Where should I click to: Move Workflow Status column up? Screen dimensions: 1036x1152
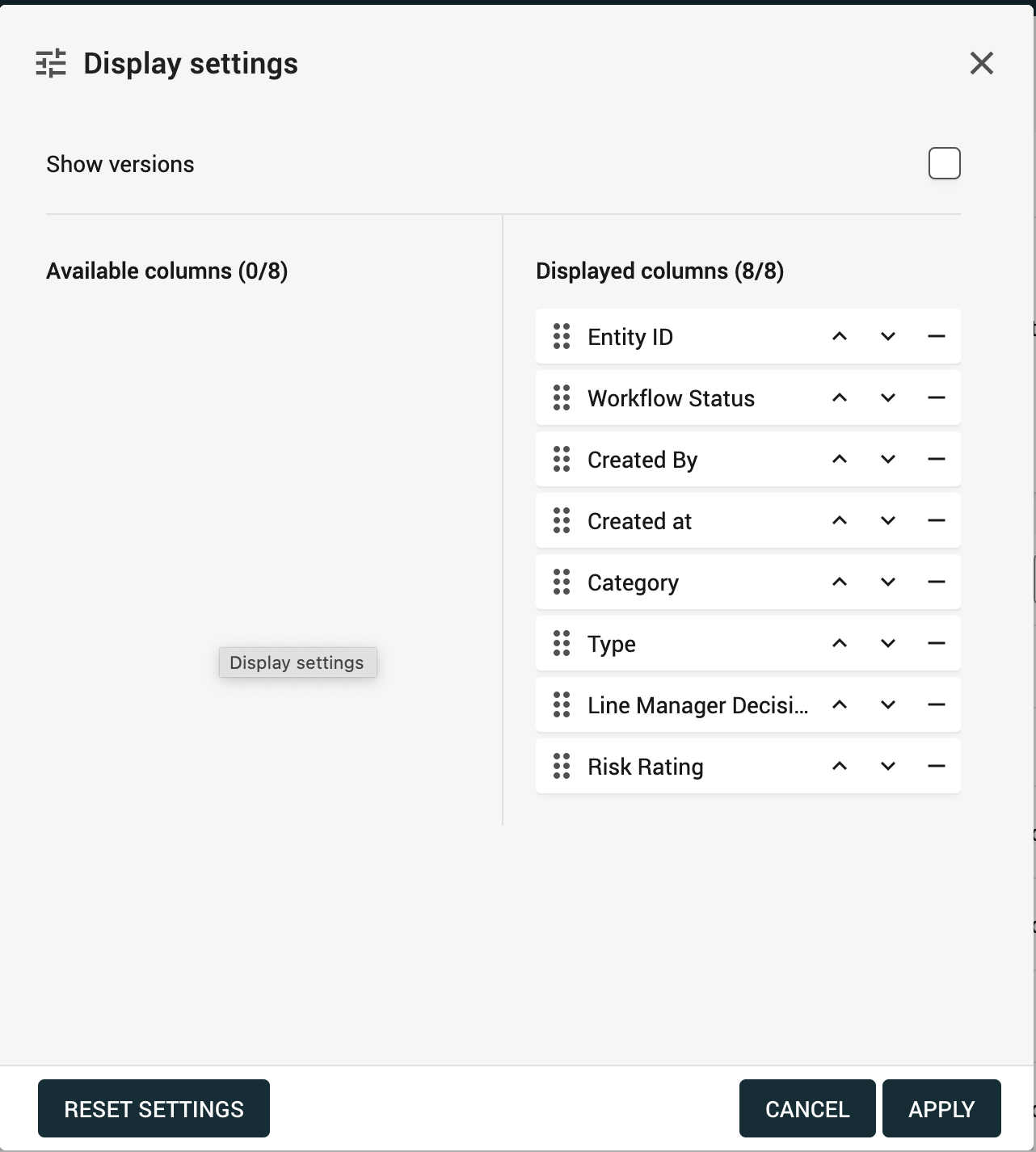[840, 397]
